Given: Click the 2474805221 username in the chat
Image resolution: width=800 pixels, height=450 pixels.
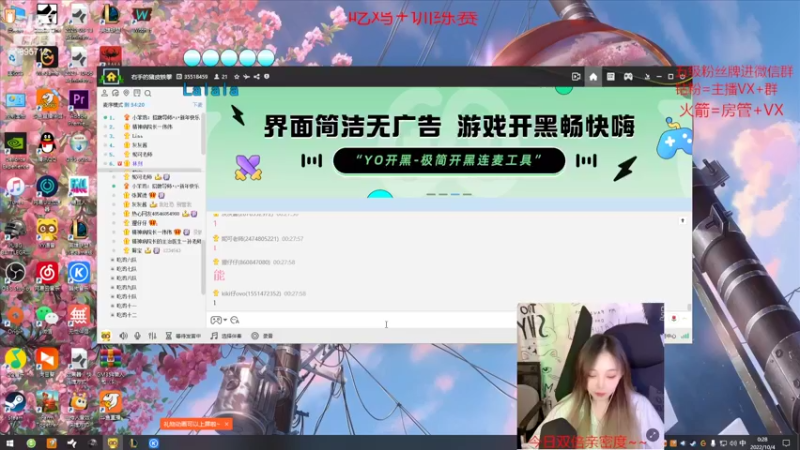Looking at the screenshot, I should click(x=250, y=238).
